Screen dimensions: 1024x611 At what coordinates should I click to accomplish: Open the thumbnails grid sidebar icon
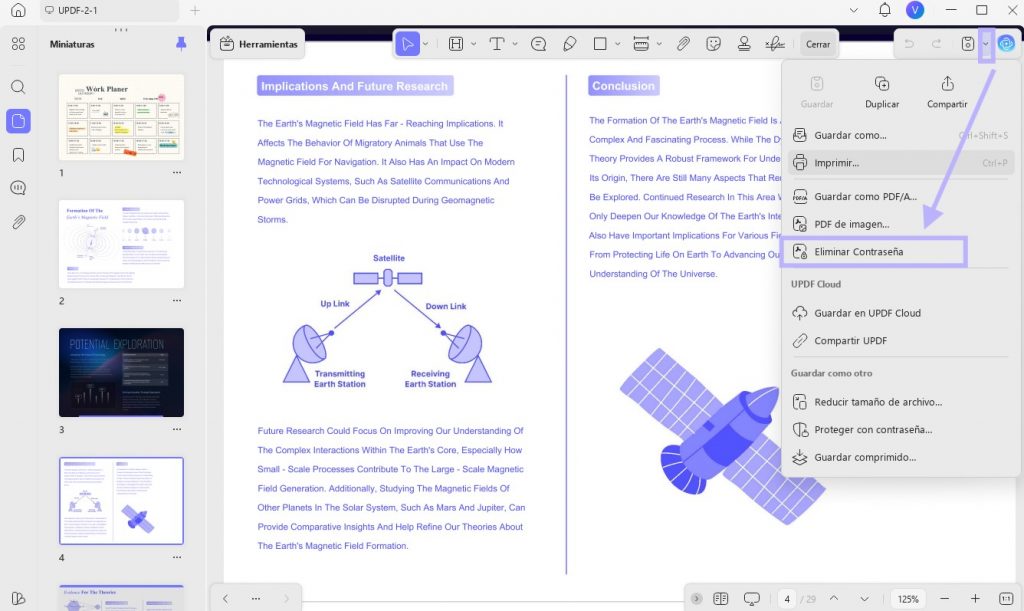tap(18, 44)
